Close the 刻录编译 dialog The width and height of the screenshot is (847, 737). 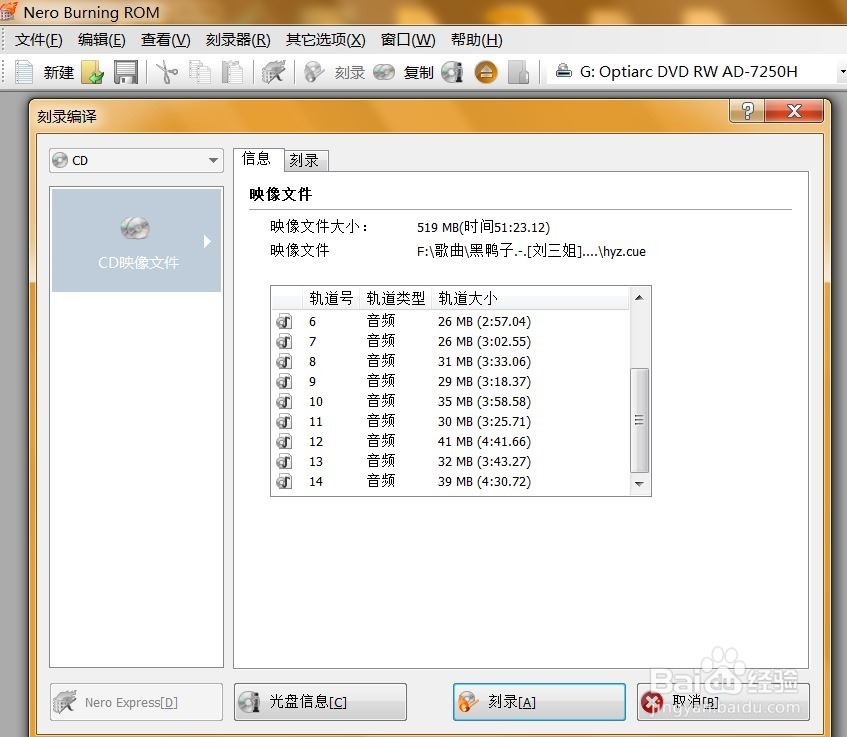[794, 111]
